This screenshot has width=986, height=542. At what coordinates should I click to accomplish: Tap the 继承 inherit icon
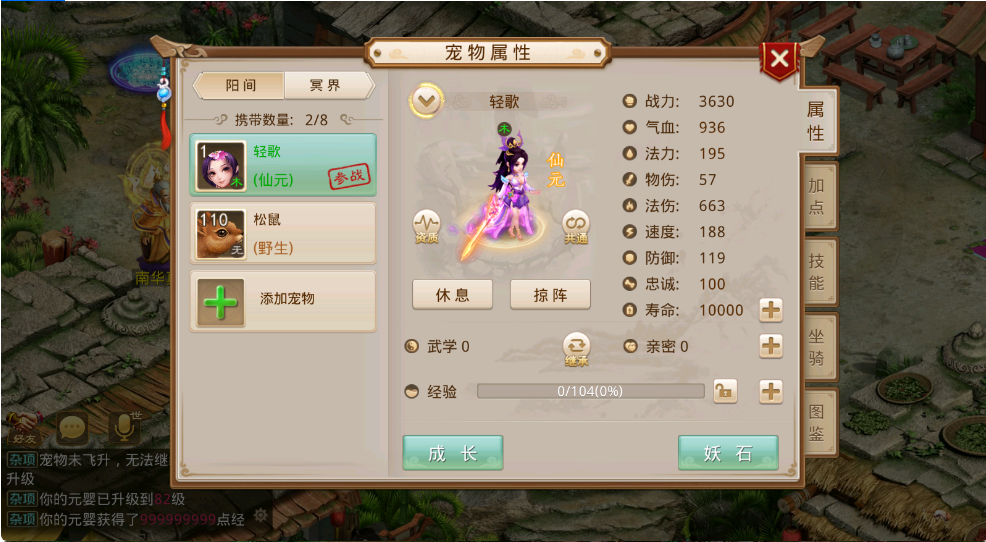(x=576, y=349)
